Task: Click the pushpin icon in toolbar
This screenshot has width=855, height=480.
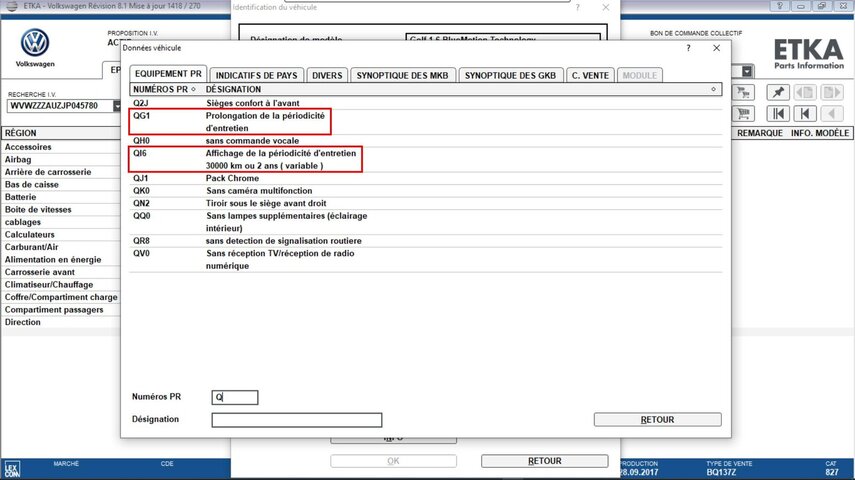Action: 778,92
